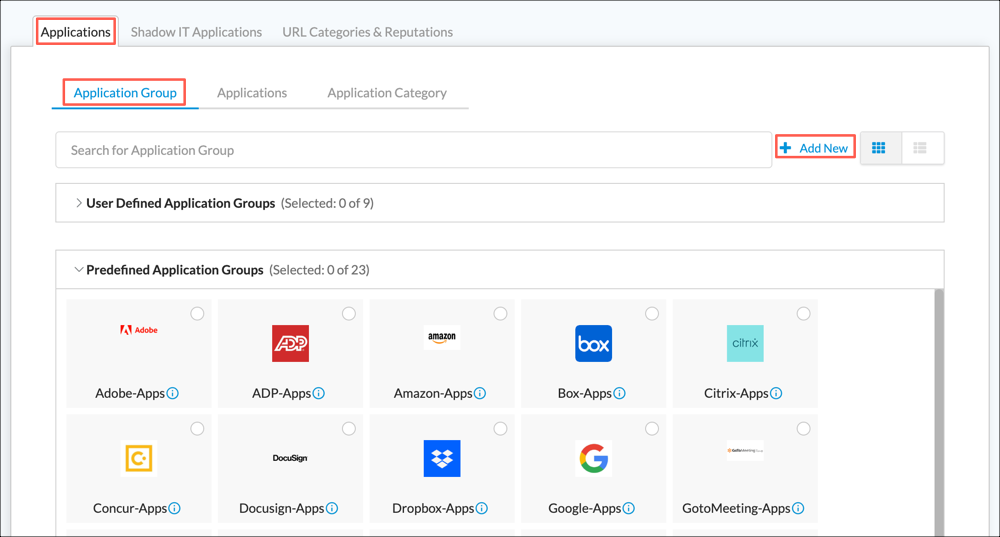Click the Adobe-Apps label
Screen dimensions: 1000x537
pyautogui.click(x=130, y=394)
